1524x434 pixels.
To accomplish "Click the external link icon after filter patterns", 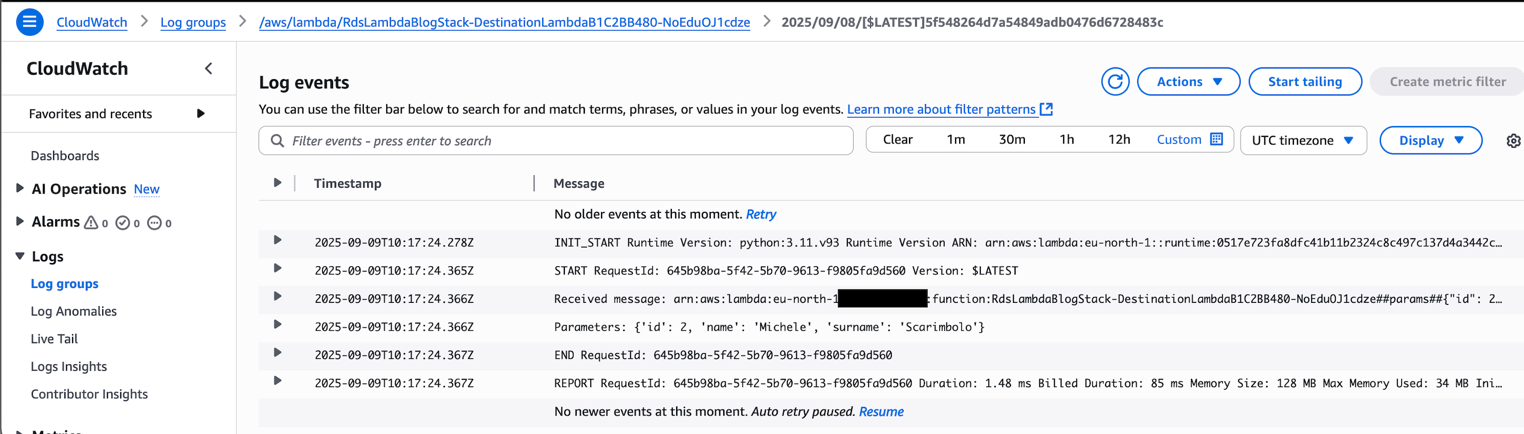I will click(x=1046, y=109).
